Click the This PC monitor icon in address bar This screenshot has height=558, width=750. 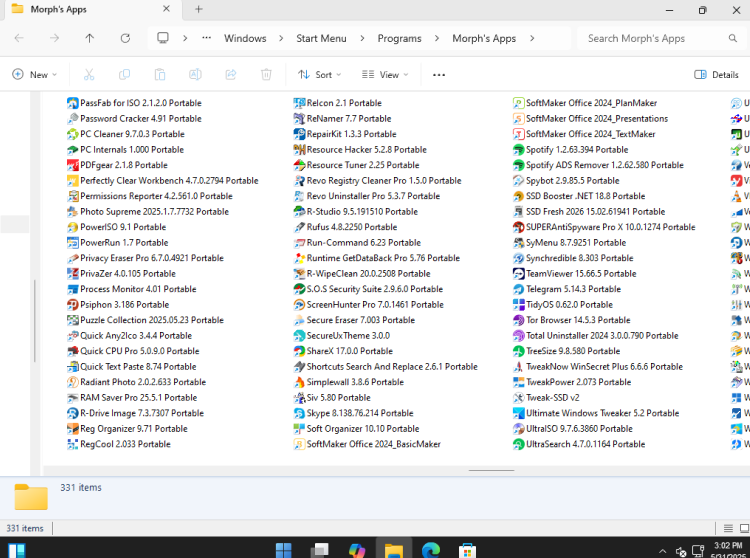(163, 38)
